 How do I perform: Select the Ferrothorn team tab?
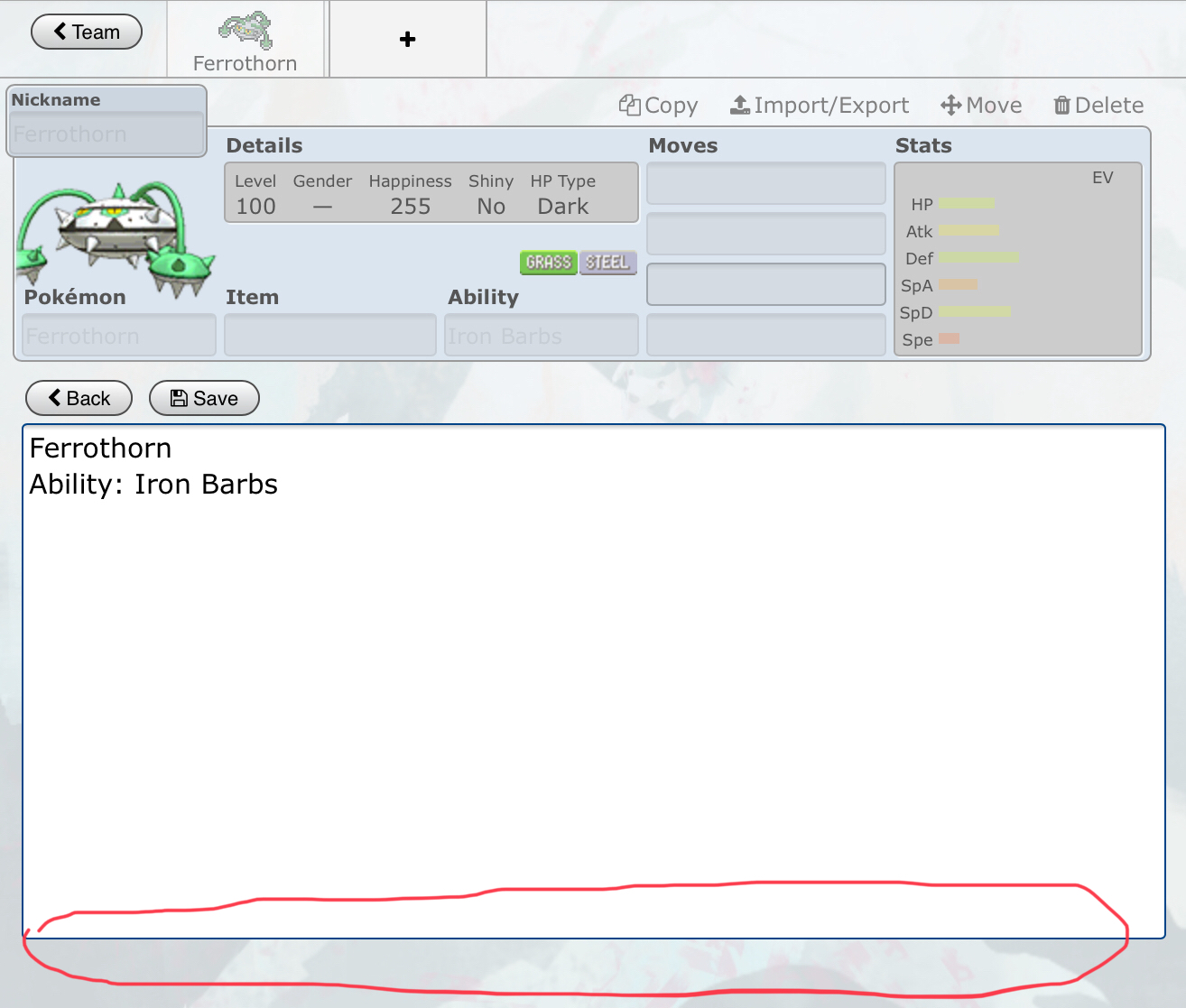tap(246, 41)
